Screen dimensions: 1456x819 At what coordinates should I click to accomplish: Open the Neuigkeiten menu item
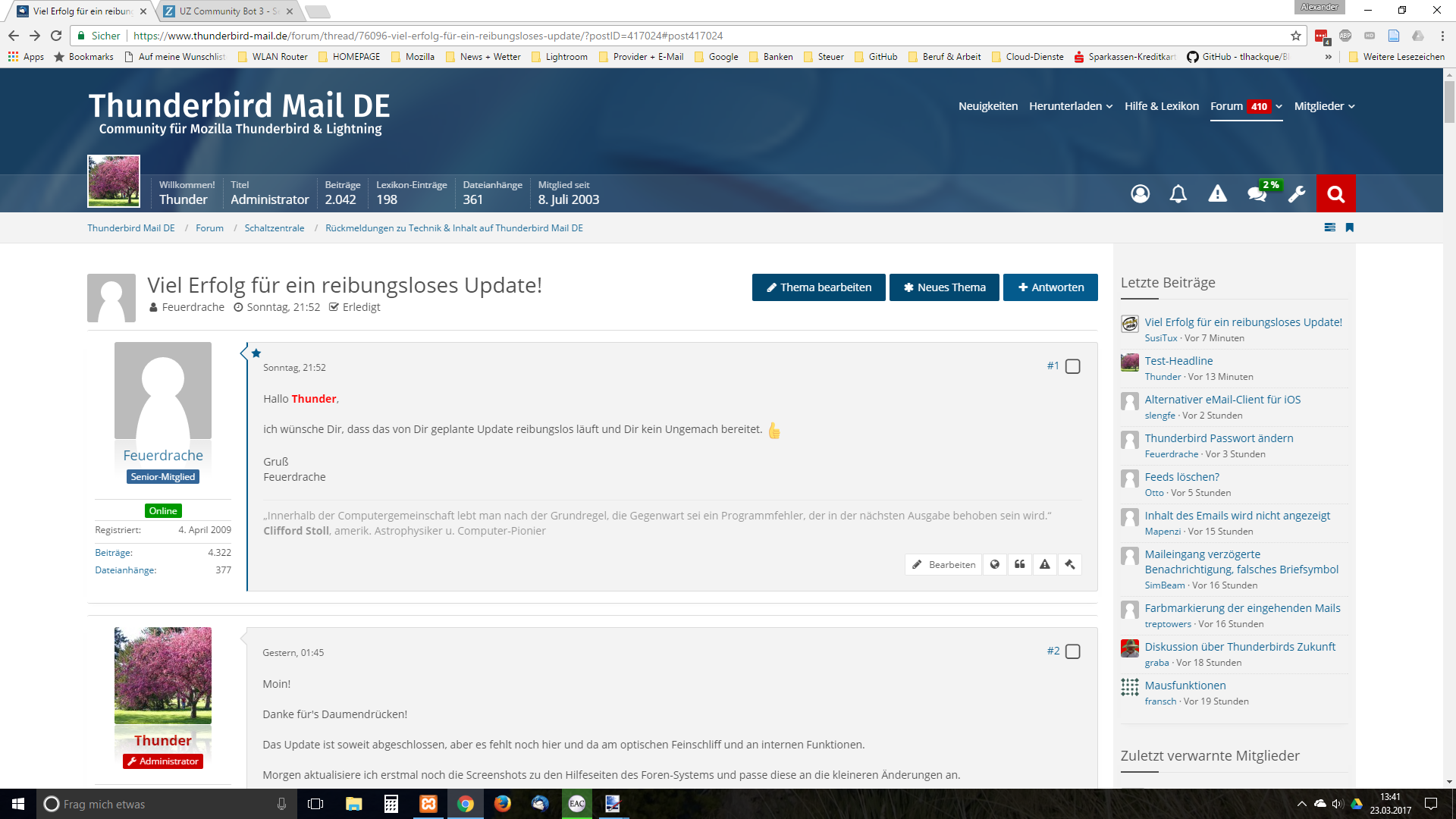coord(987,106)
